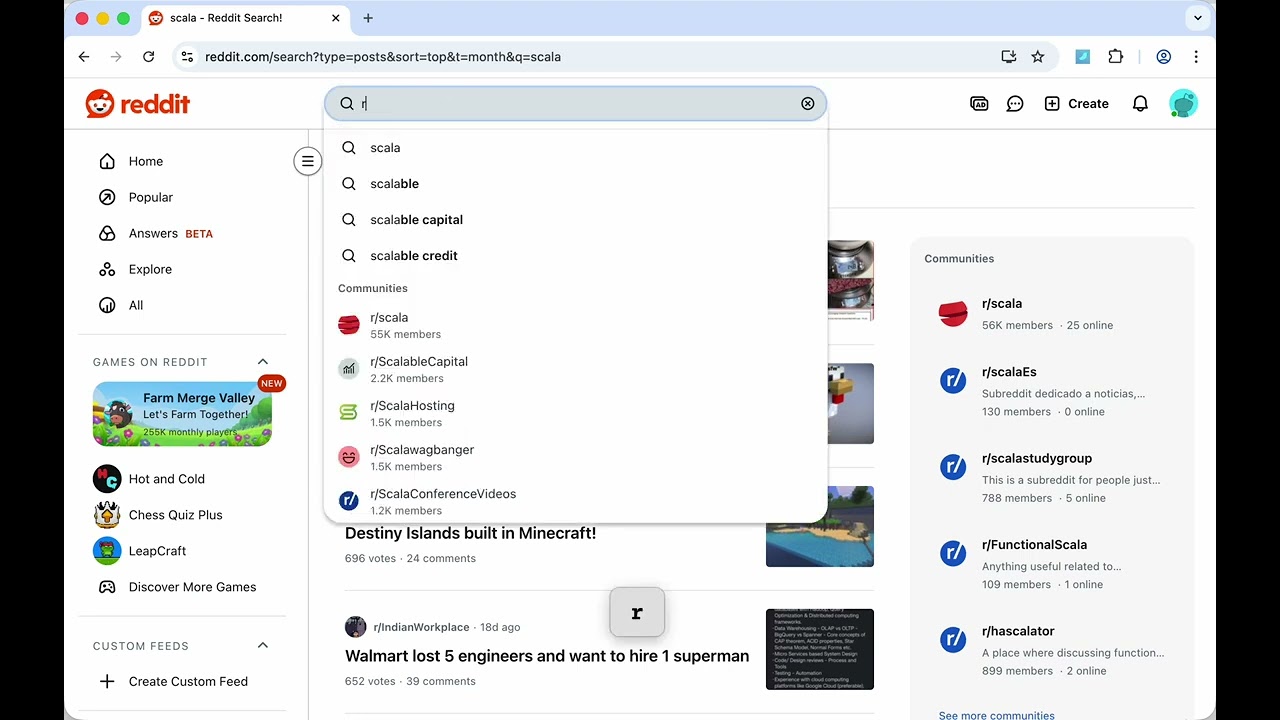Bookmark this page with the star
This screenshot has height=720, width=1280.
point(1038,57)
